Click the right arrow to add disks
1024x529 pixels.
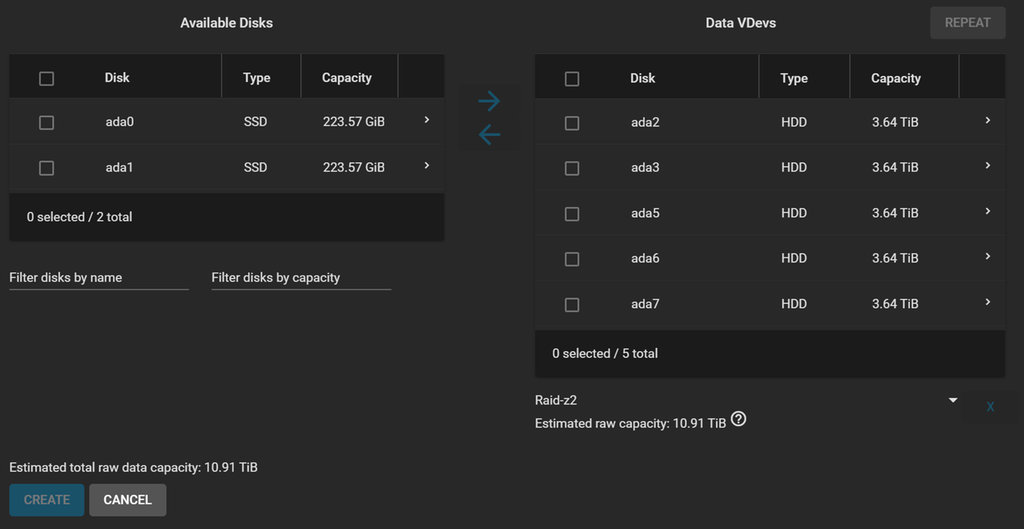pyautogui.click(x=489, y=101)
